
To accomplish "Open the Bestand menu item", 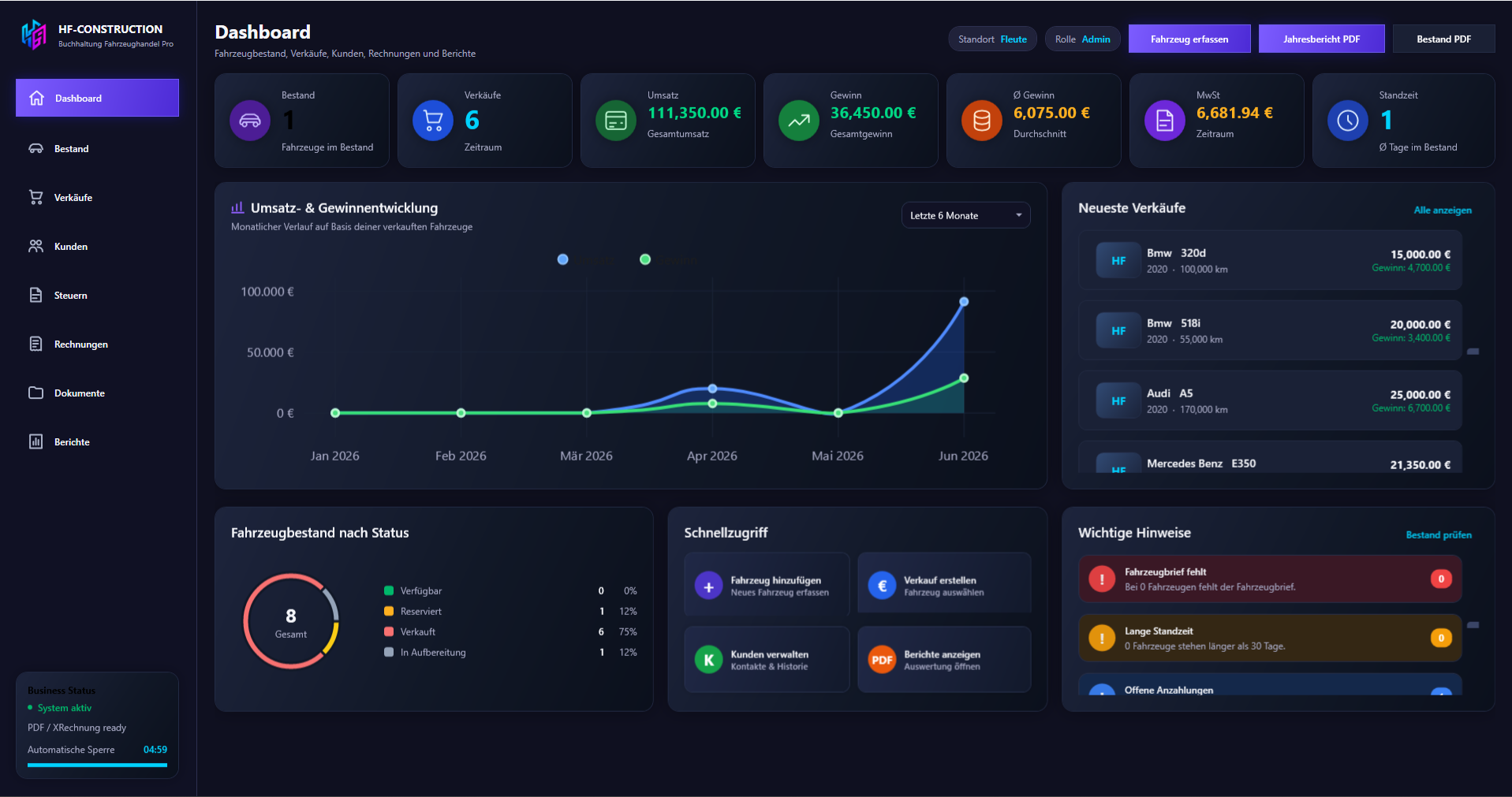I will [x=97, y=148].
